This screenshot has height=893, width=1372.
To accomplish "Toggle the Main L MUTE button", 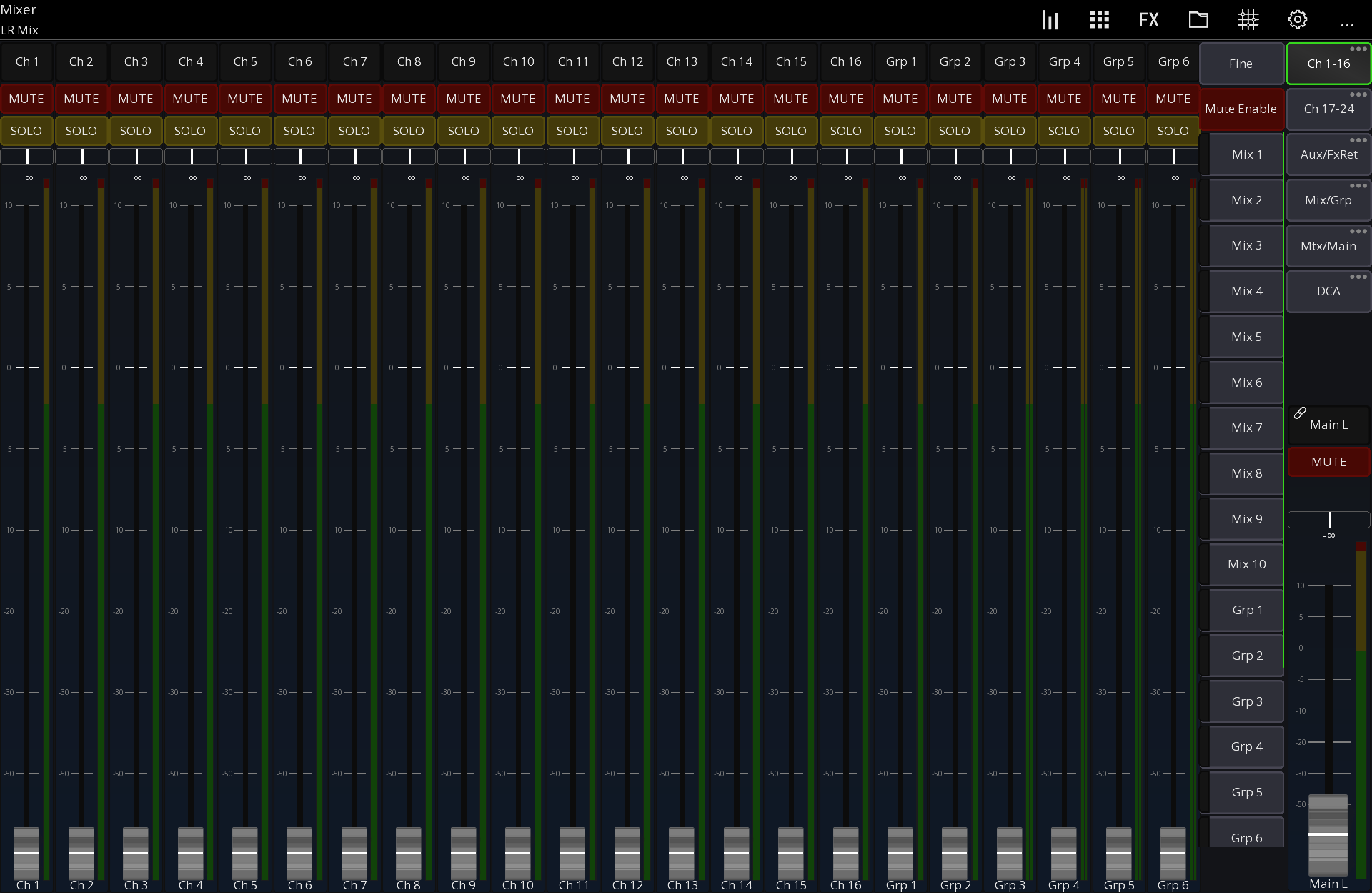I will pos(1328,462).
